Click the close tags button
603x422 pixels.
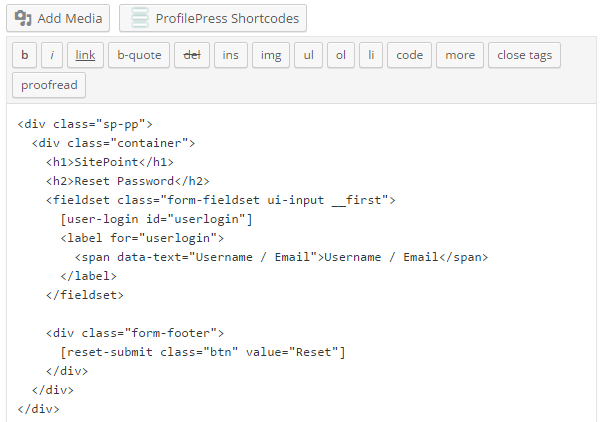[x=525, y=55]
